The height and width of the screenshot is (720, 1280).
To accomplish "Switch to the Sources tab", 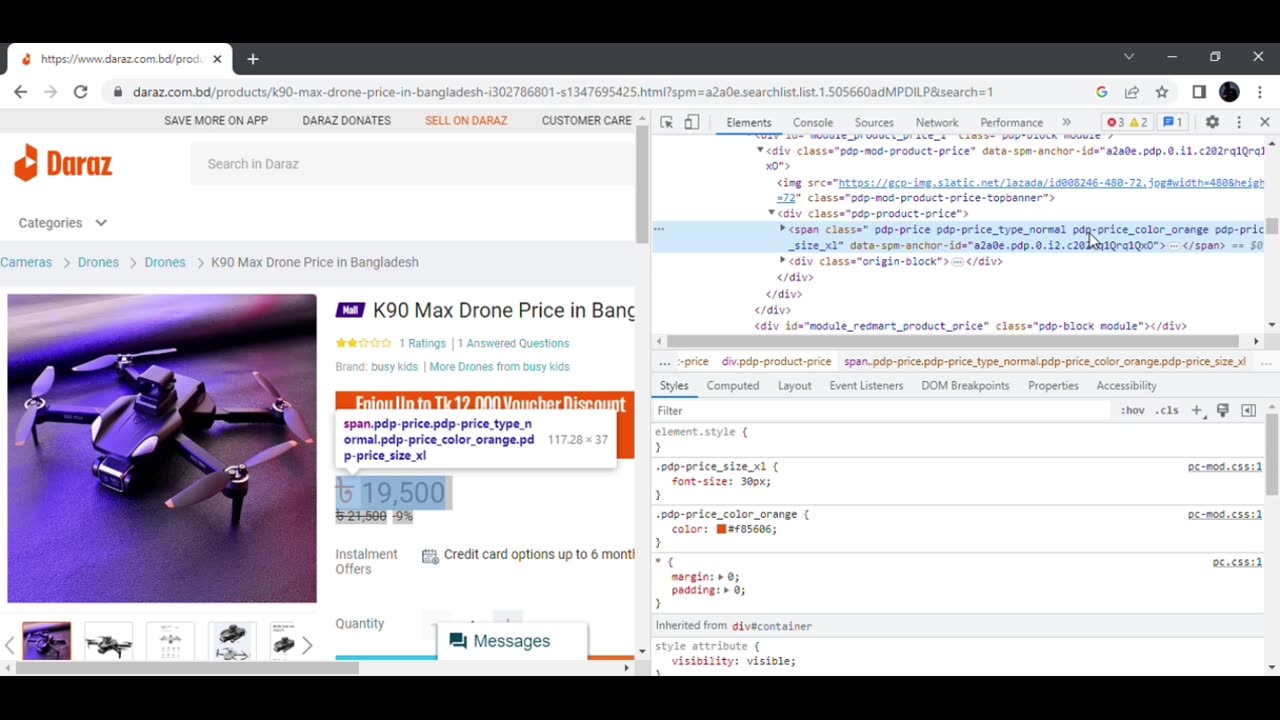I will (874, 122).
